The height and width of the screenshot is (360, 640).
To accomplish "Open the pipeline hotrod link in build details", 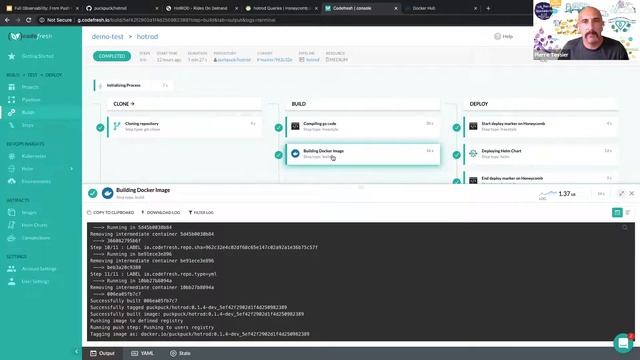I will (309, 60).
